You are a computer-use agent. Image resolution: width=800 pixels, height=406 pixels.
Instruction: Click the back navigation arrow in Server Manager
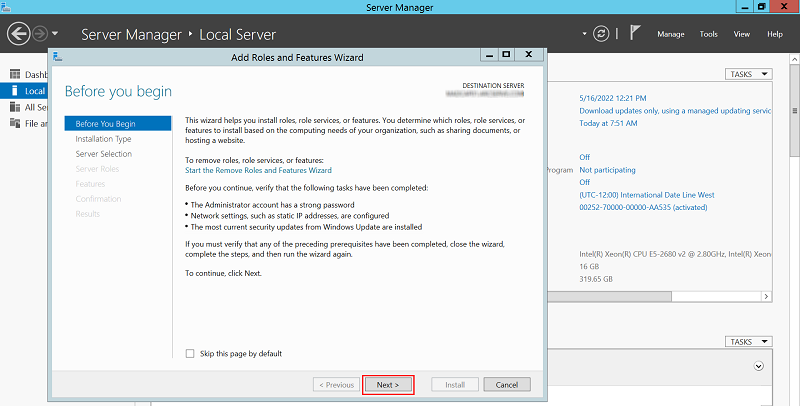click(x=18, y=34)
